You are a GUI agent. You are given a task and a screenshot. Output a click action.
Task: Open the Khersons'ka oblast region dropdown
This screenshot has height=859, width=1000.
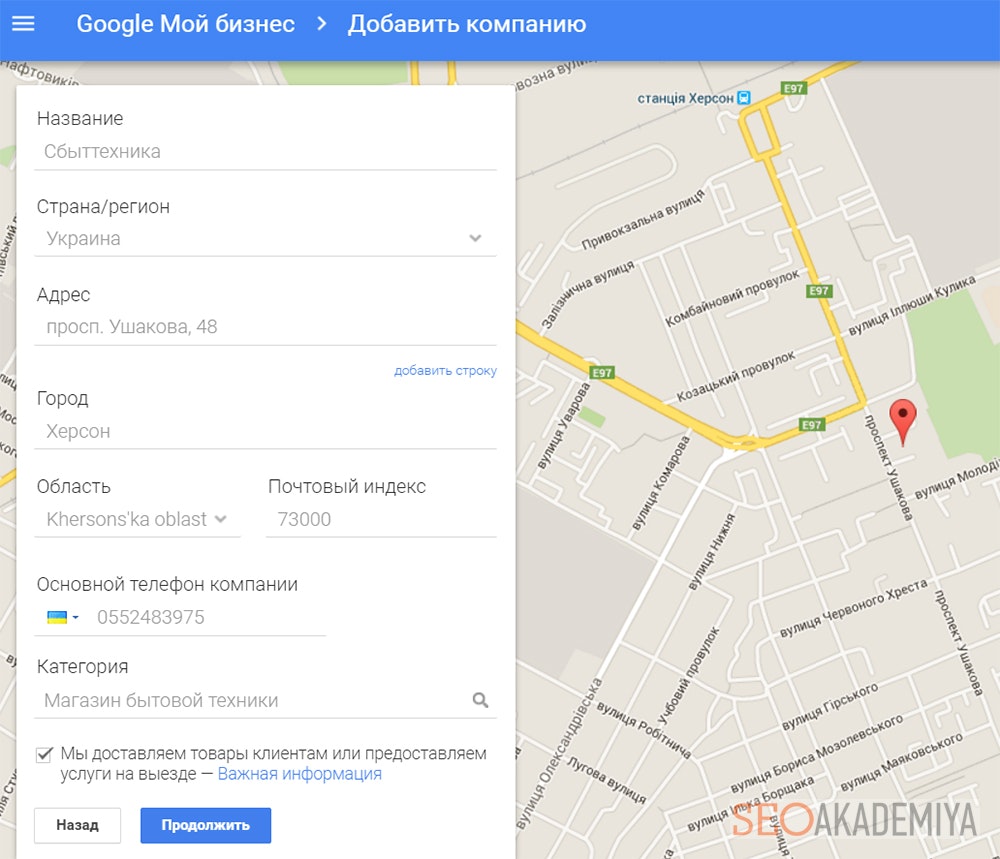point(137,519)
